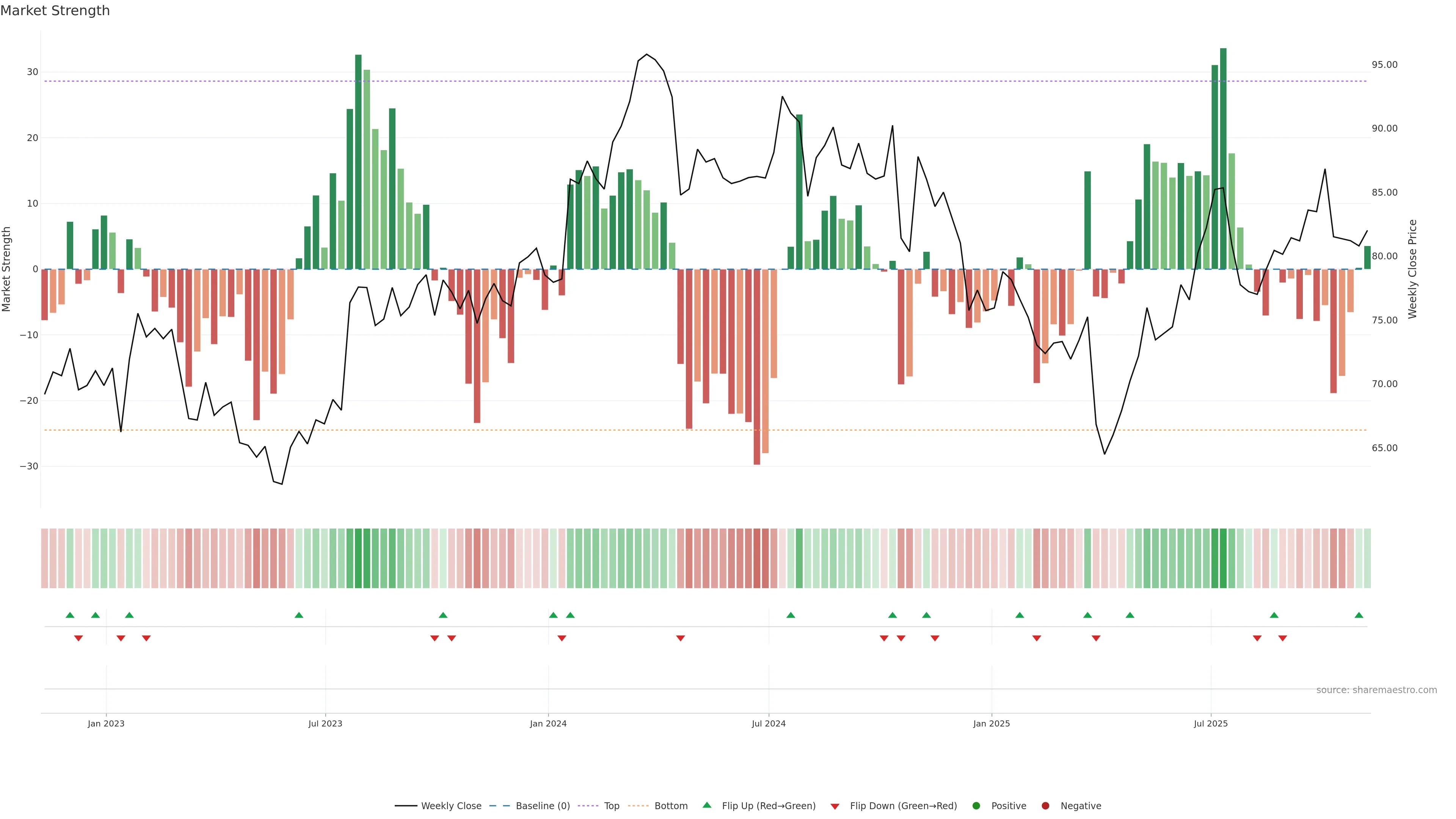
Task: Click the lone flip-up triangle just before Jul 2023
Action: [x=299, y=615]
